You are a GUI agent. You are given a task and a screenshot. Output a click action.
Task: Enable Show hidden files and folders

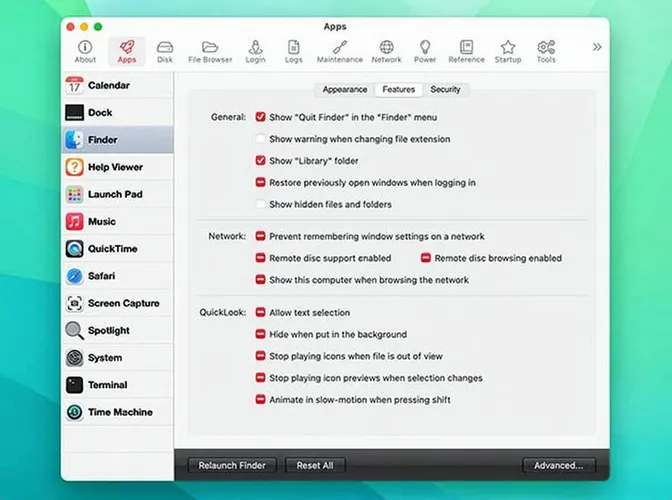coord(260,204)
